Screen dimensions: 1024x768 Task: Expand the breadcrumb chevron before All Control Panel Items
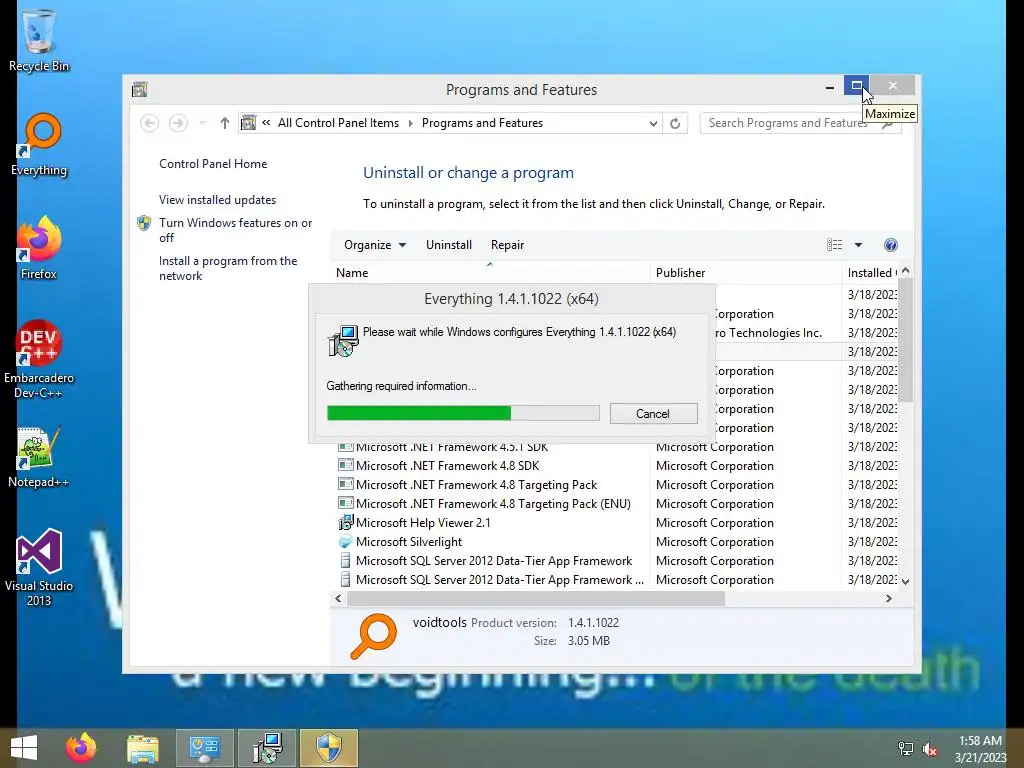266,123
